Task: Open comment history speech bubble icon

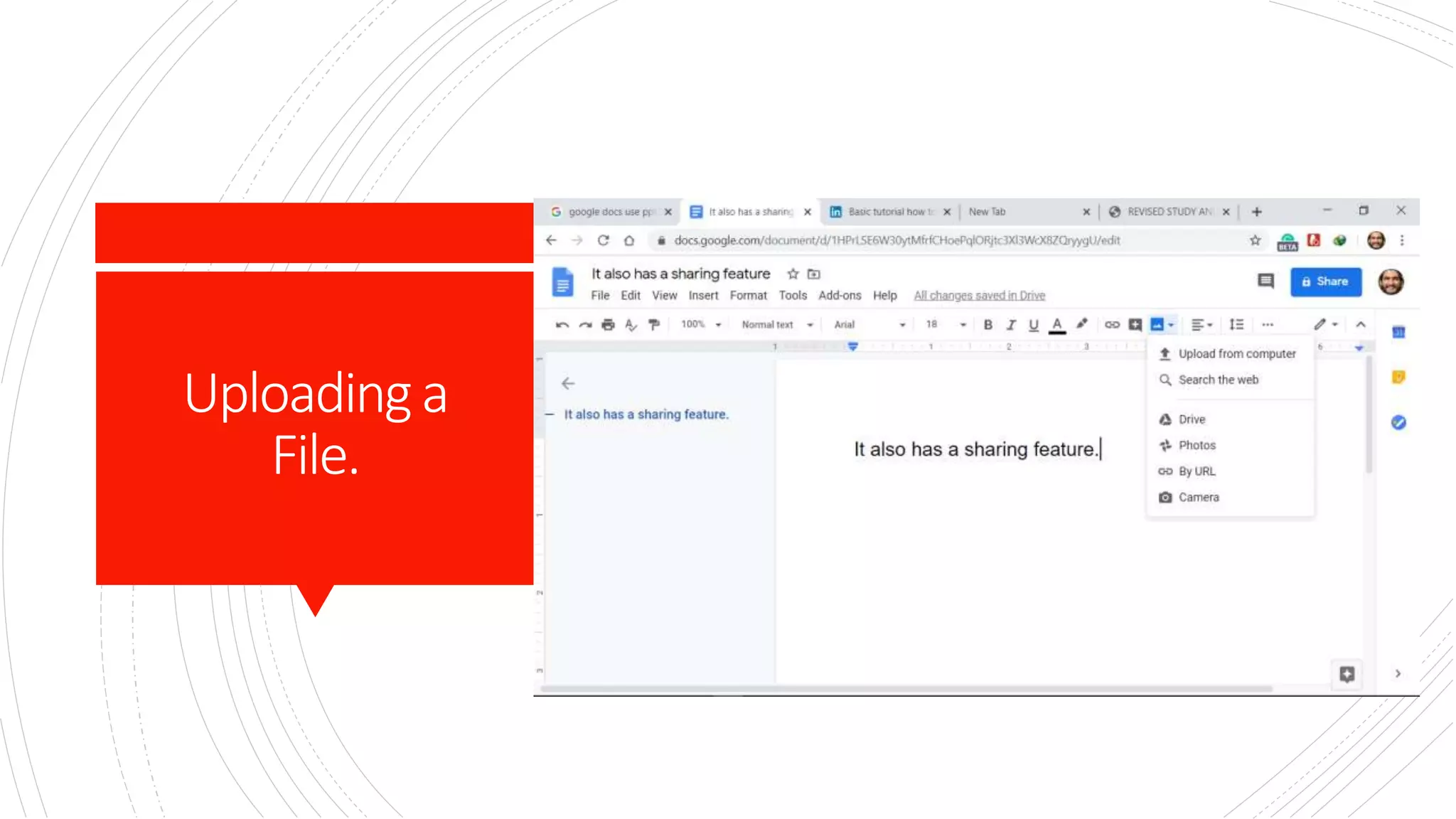Action: click(1265, 282)
